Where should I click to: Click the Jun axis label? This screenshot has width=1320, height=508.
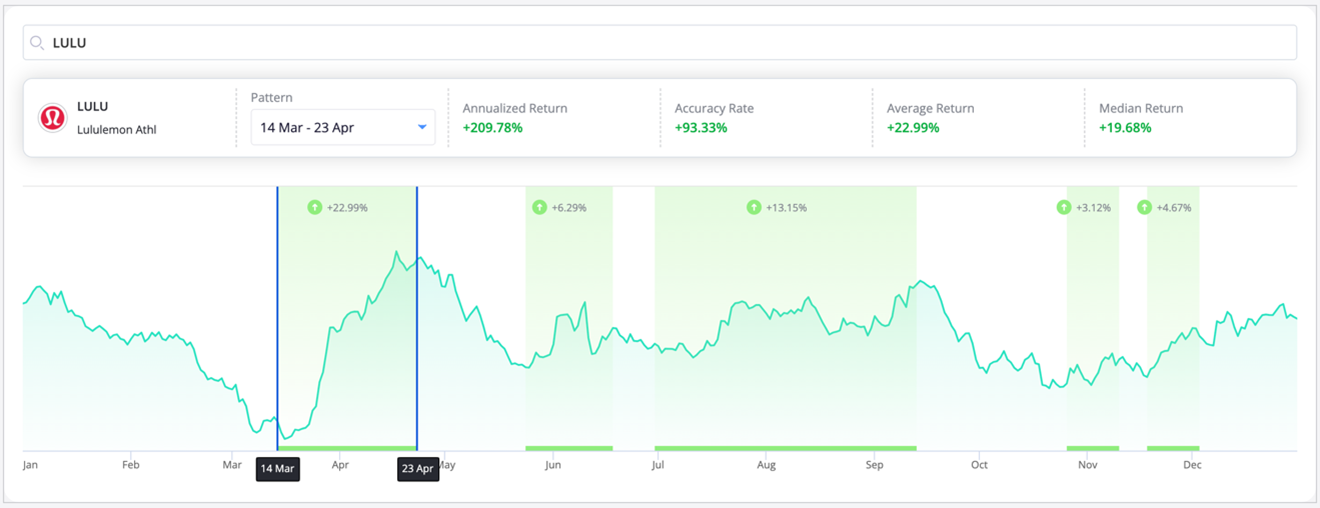[x=553, y=465]
